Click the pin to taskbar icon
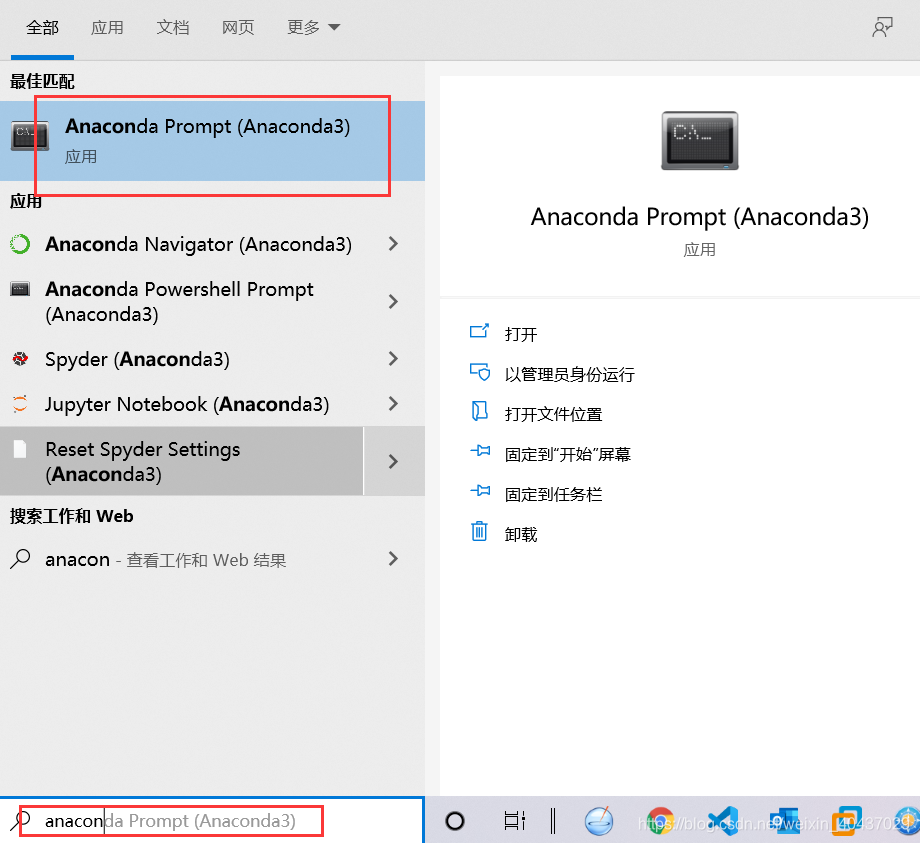The height and width of the screenshot is (843, 920). [480, 490]
